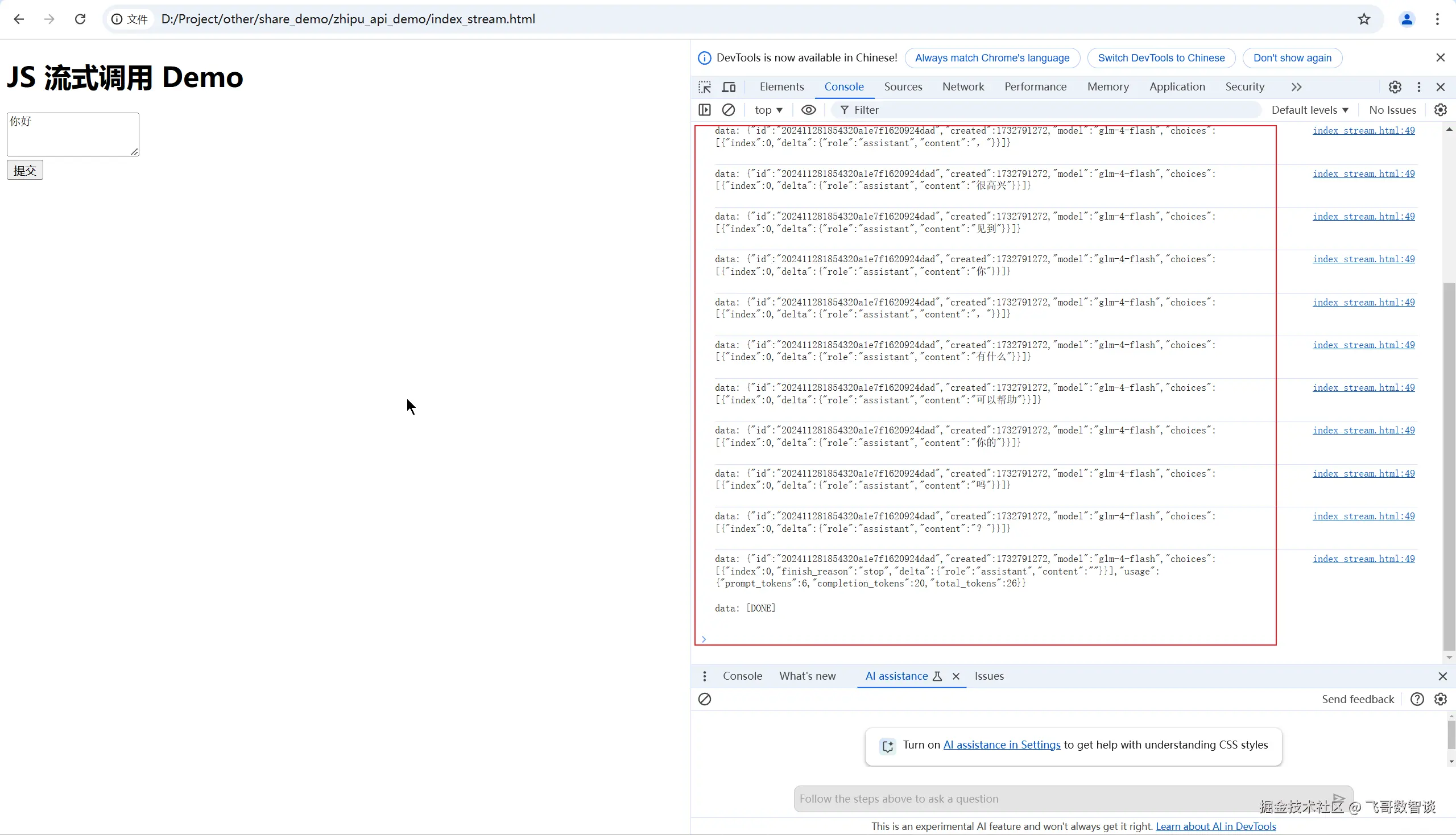This screenshot has height=835, width=1456.
Task: Click help icon in AI assistance panel
Action: (1416, 699)
